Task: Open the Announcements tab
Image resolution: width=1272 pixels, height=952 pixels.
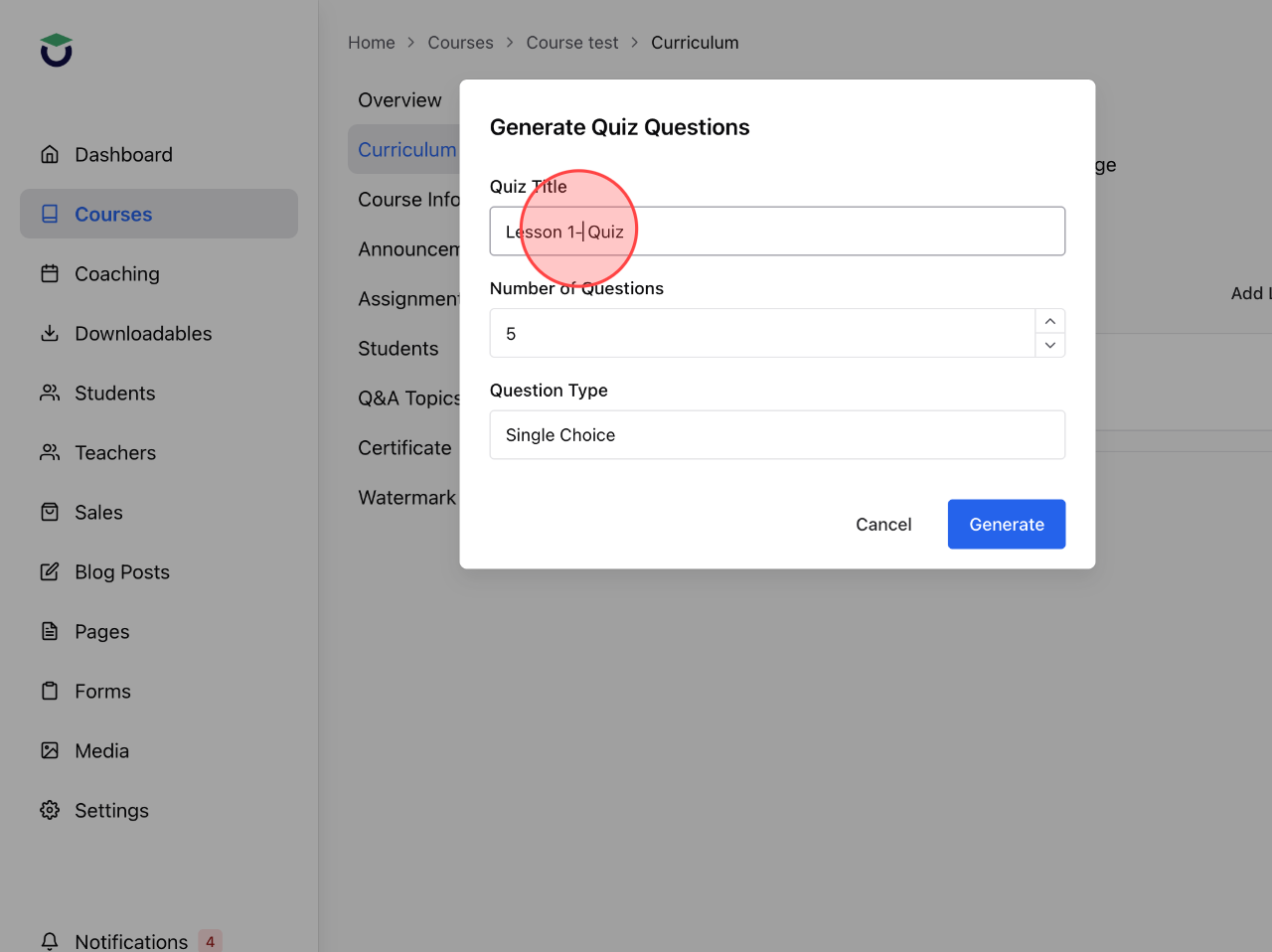Action: coord(408,248)
